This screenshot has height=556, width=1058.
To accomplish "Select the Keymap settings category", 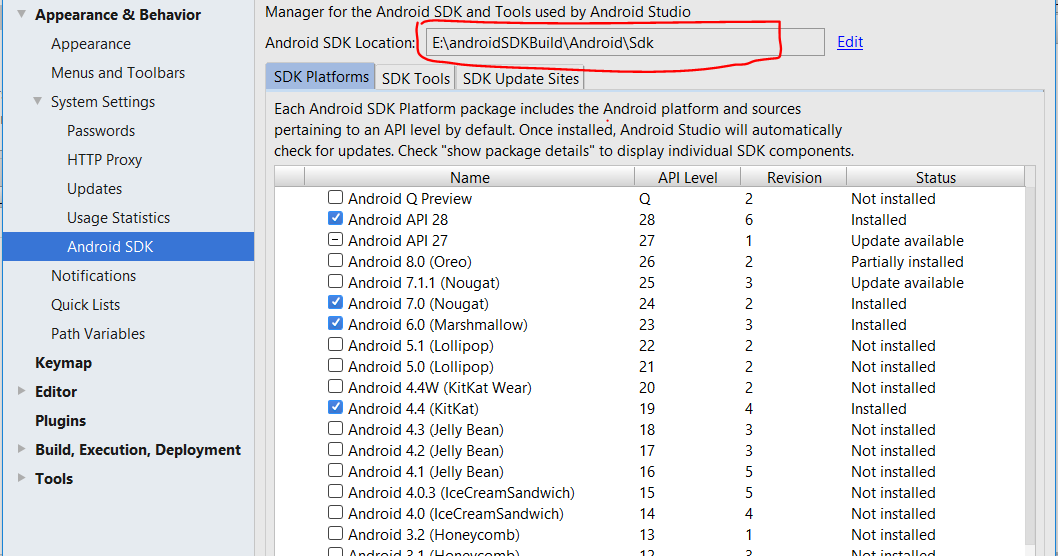I will (x=63, y=363).
